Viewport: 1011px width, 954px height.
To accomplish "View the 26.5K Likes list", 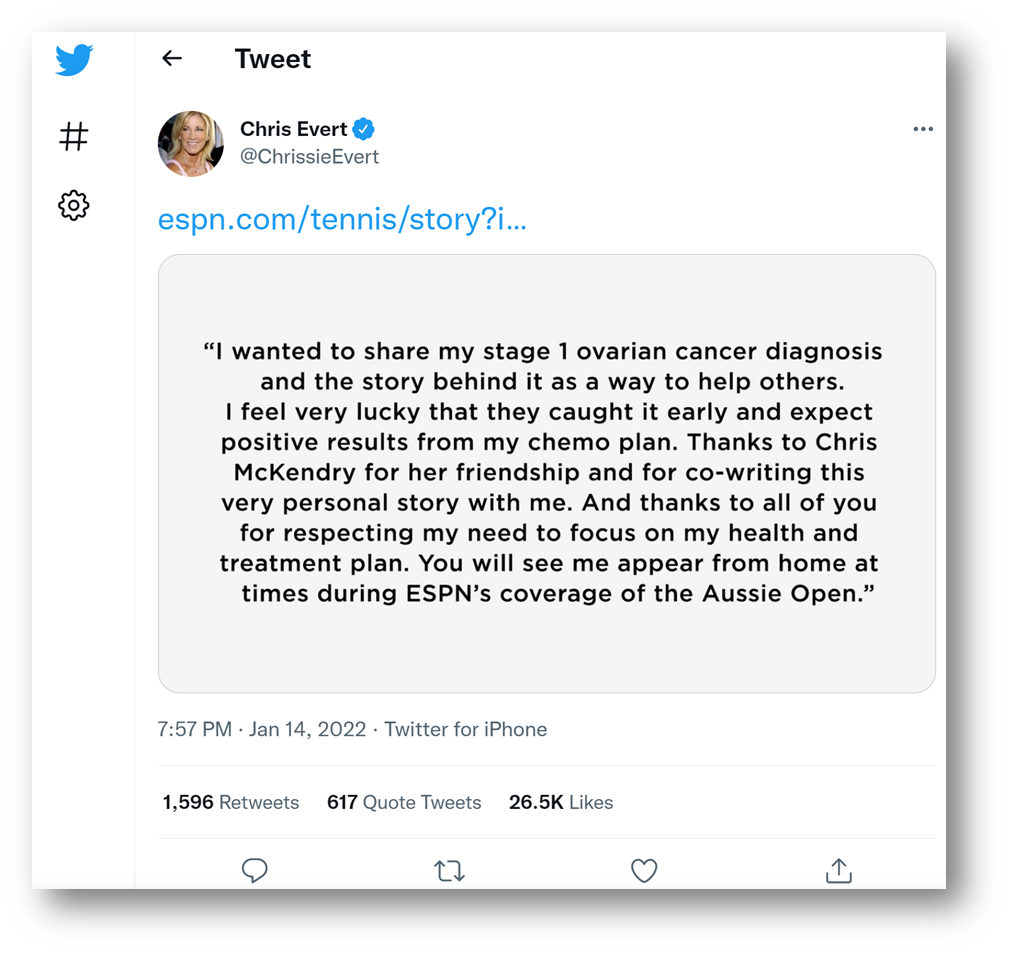I will (561, 802).
